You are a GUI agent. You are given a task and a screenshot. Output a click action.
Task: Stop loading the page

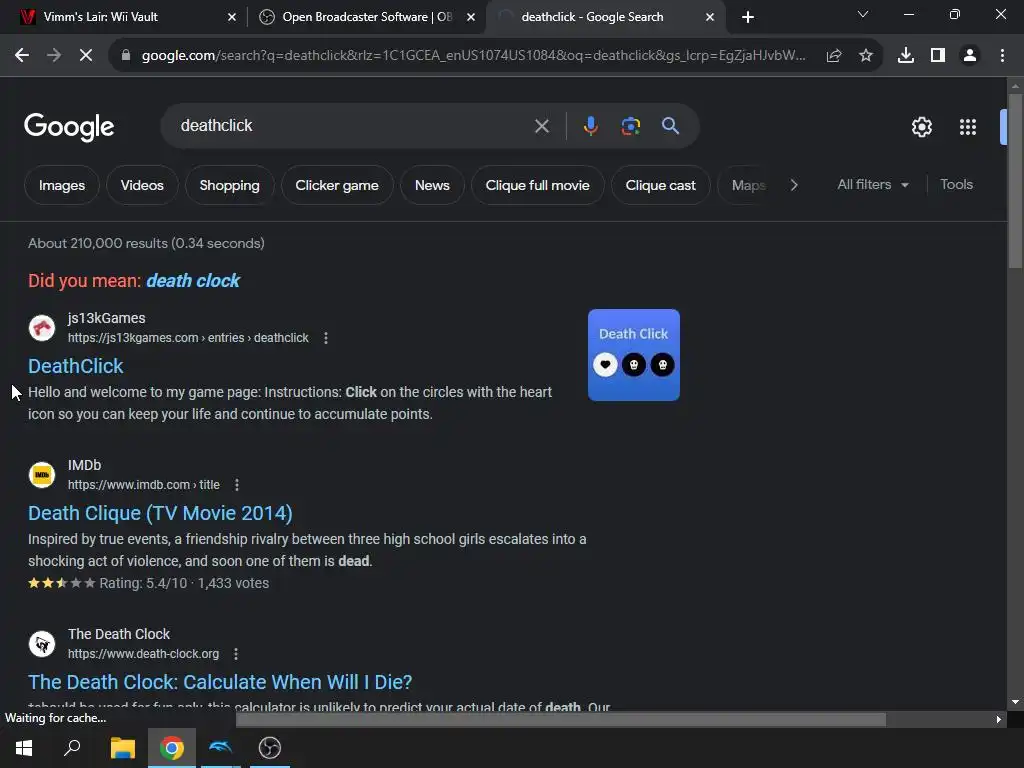pos(86,56)
